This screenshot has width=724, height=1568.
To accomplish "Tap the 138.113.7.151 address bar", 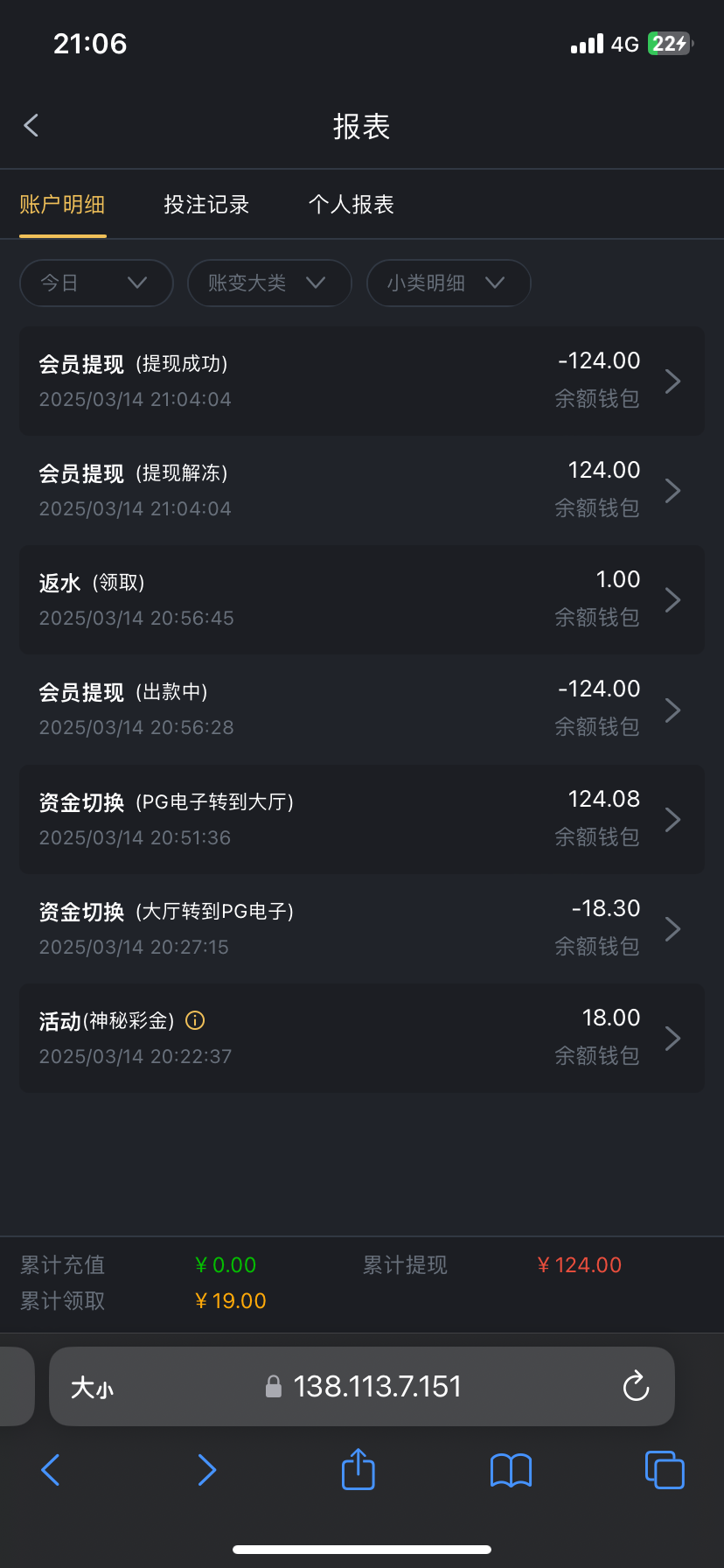I will pyautogui.click(x=376, y=1387).
